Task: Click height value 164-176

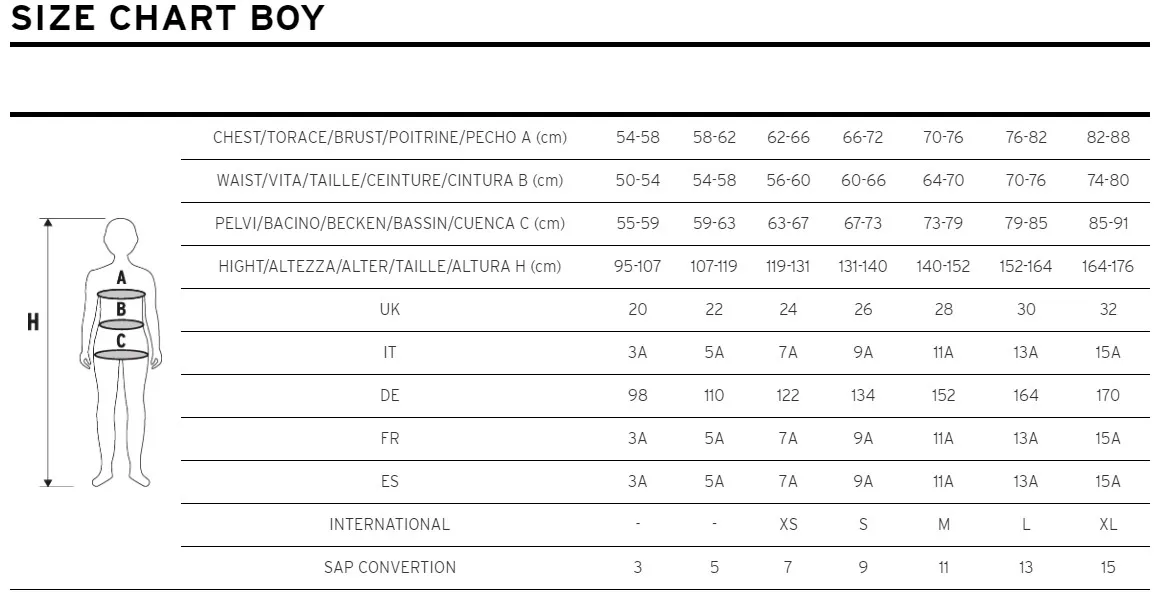Action: click(1108, 267)
